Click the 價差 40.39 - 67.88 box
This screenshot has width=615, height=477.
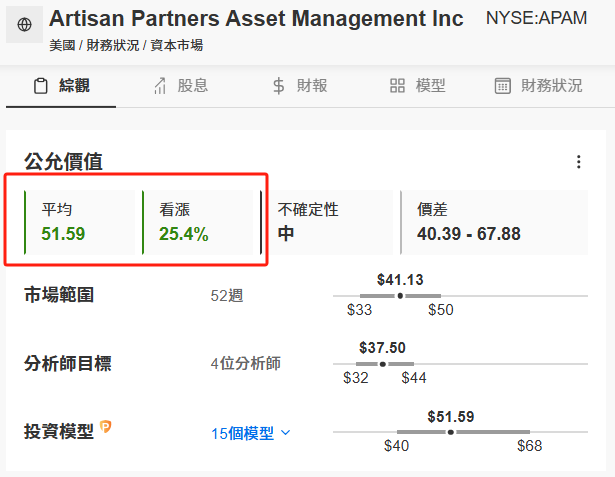(x=494, y=222)
